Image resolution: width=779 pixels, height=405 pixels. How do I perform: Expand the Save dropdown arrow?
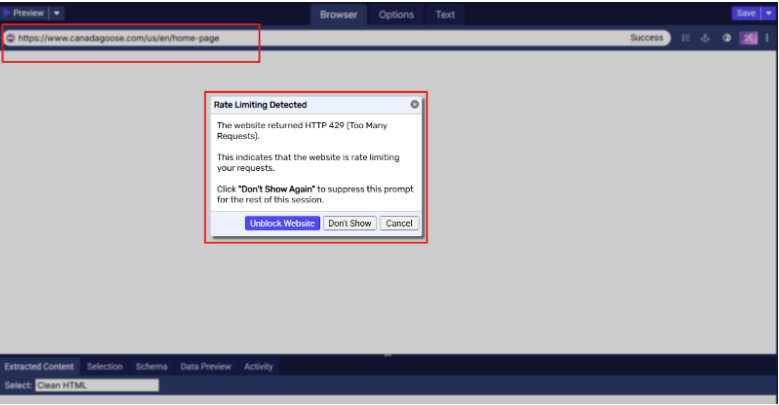[x=769, y=13]
